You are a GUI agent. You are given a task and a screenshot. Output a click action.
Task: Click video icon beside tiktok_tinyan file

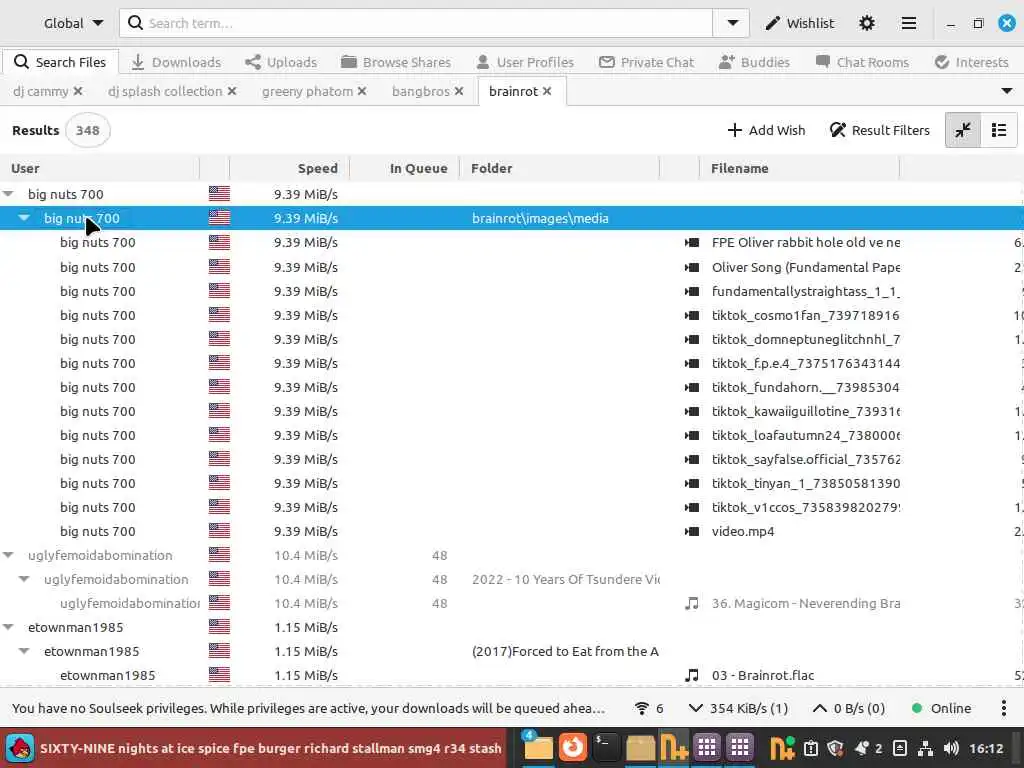692,483
